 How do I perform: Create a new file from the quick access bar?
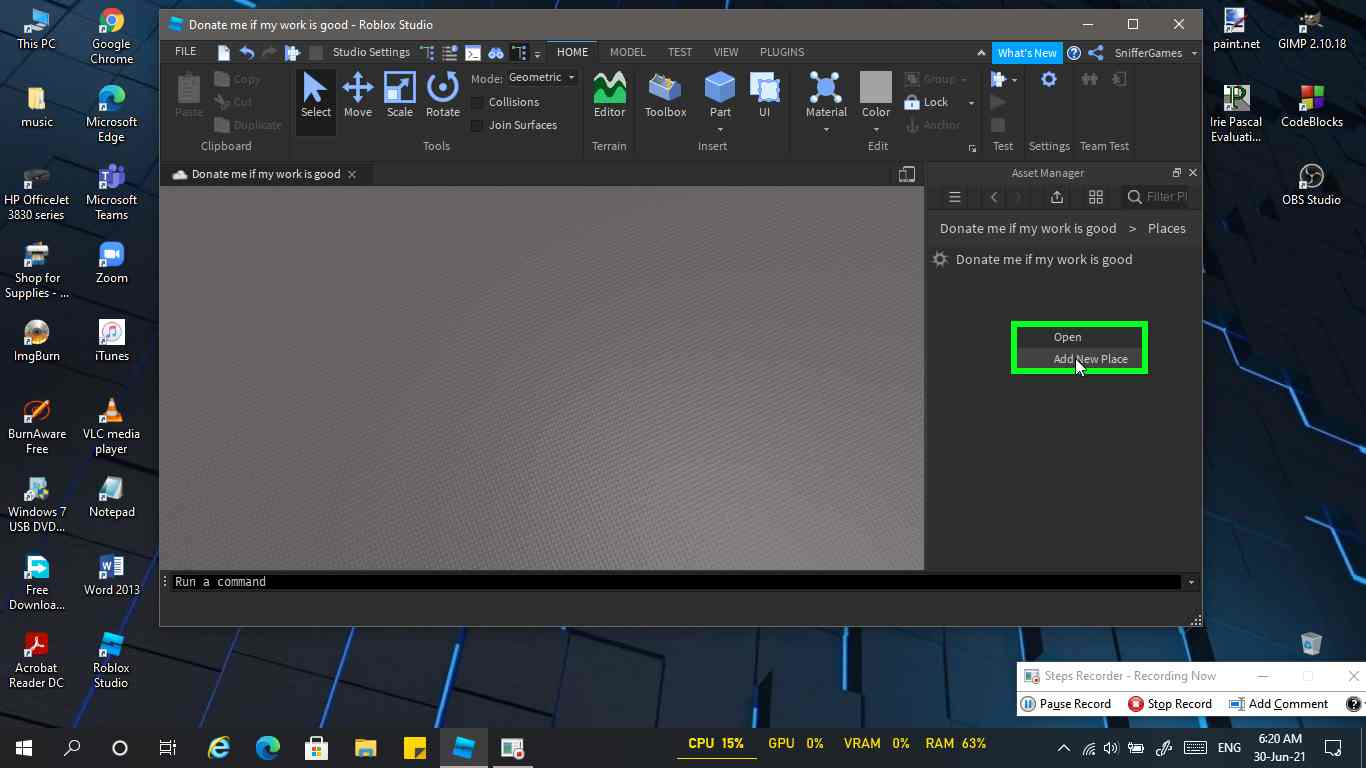pyautogui.click(x=224, y=53)
